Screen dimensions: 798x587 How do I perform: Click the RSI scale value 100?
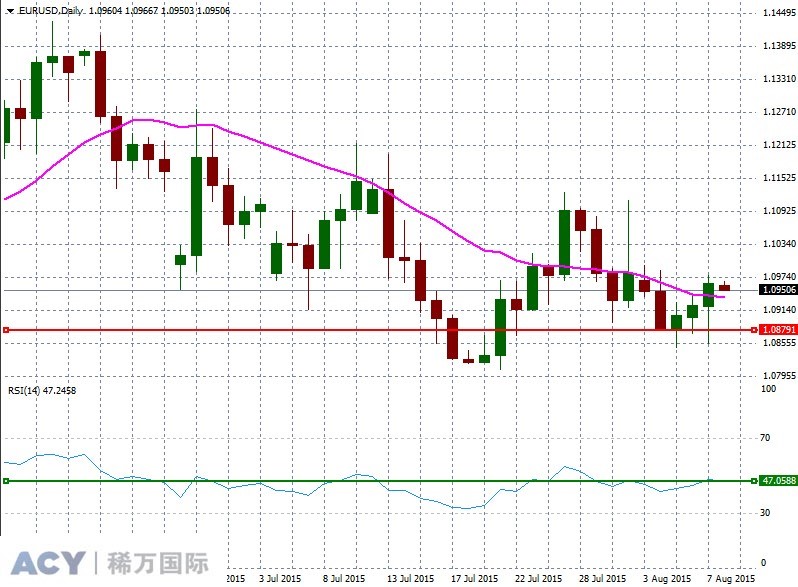tap(768, 389)
